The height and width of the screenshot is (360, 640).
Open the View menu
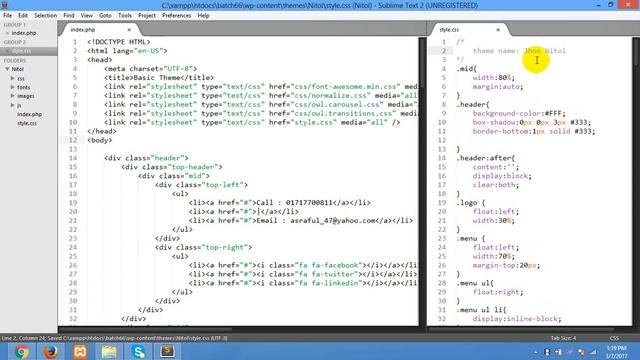(x=87, y=16)
